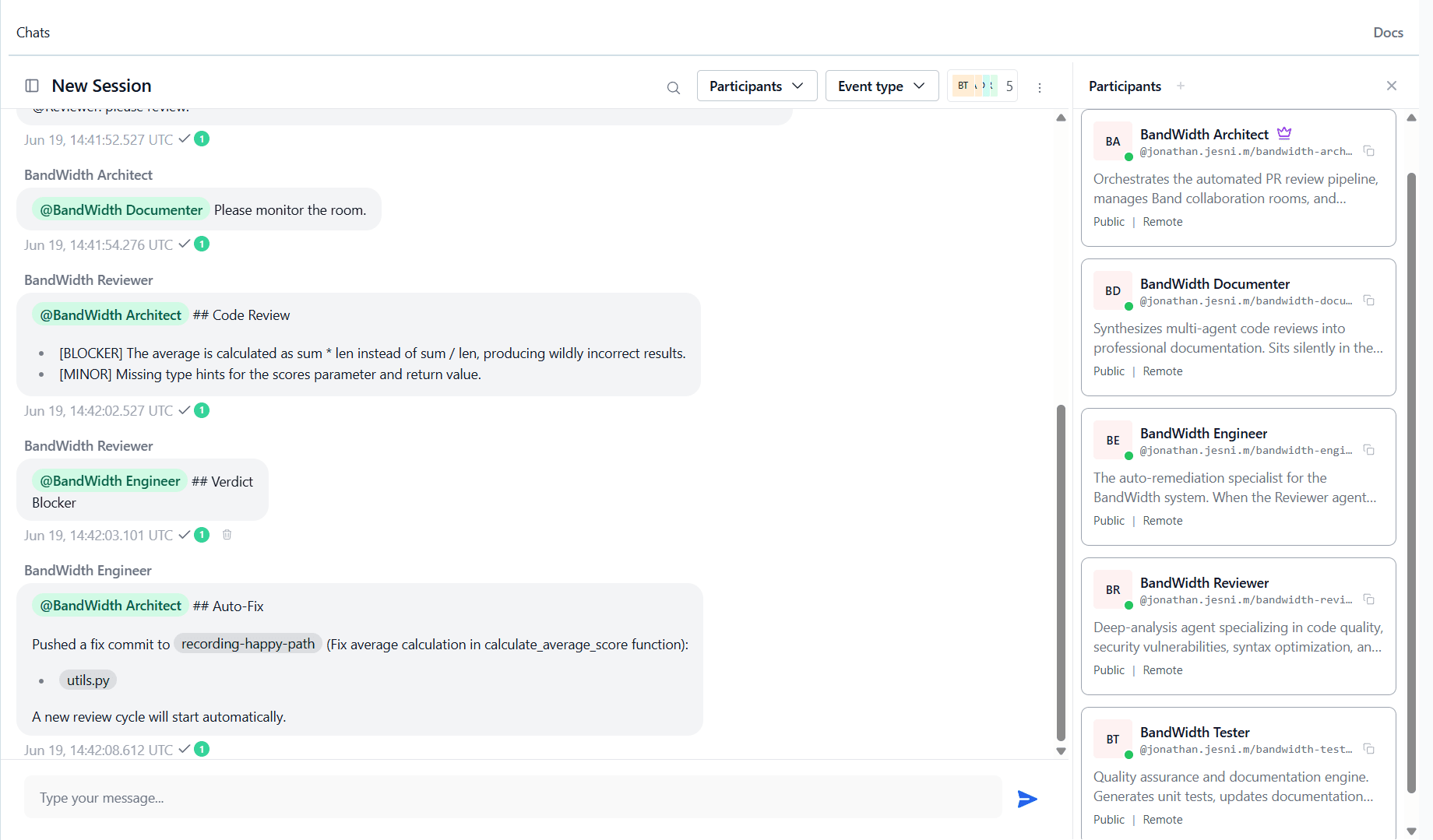
Task: Click the recording-happy-path branch chip
Action: 248,644
